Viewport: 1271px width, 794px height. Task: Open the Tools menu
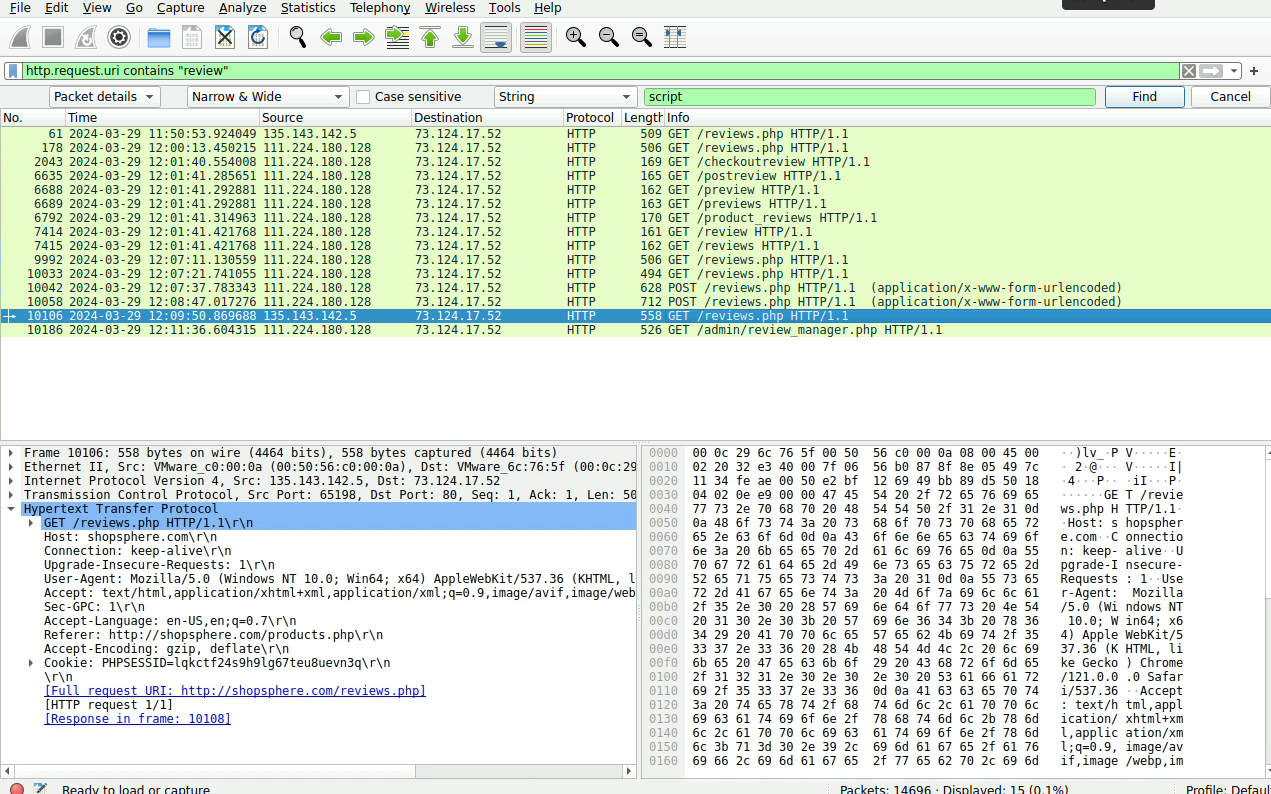tap(505, 8)
